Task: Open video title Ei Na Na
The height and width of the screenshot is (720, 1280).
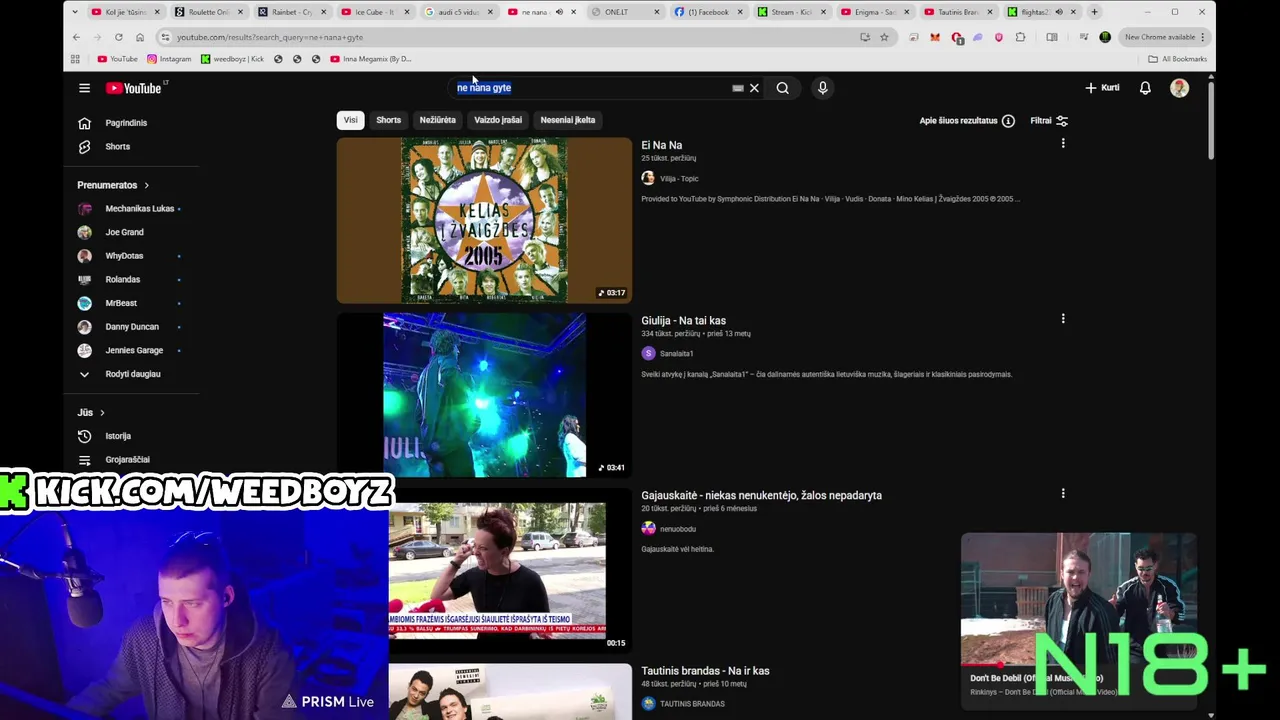Action: pyautogui.click(x=661, y=145)
